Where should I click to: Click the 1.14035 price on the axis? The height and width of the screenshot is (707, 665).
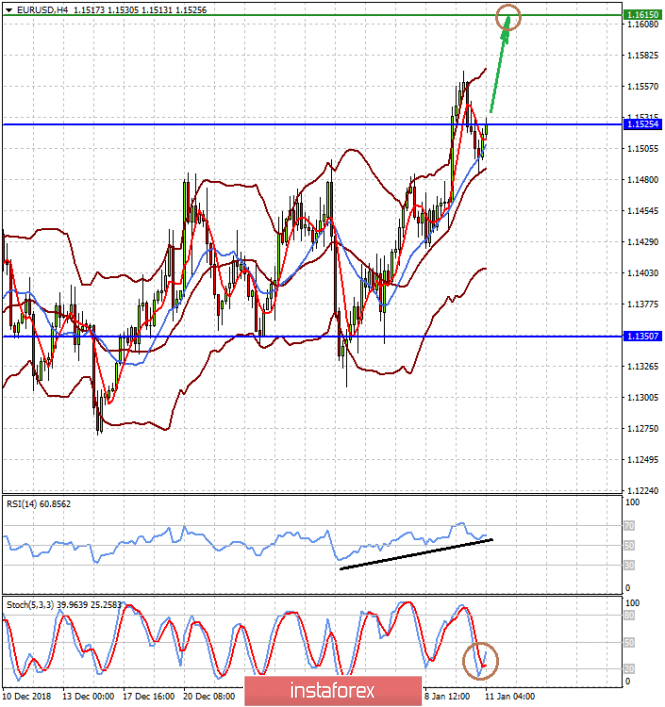pos(639,273)
